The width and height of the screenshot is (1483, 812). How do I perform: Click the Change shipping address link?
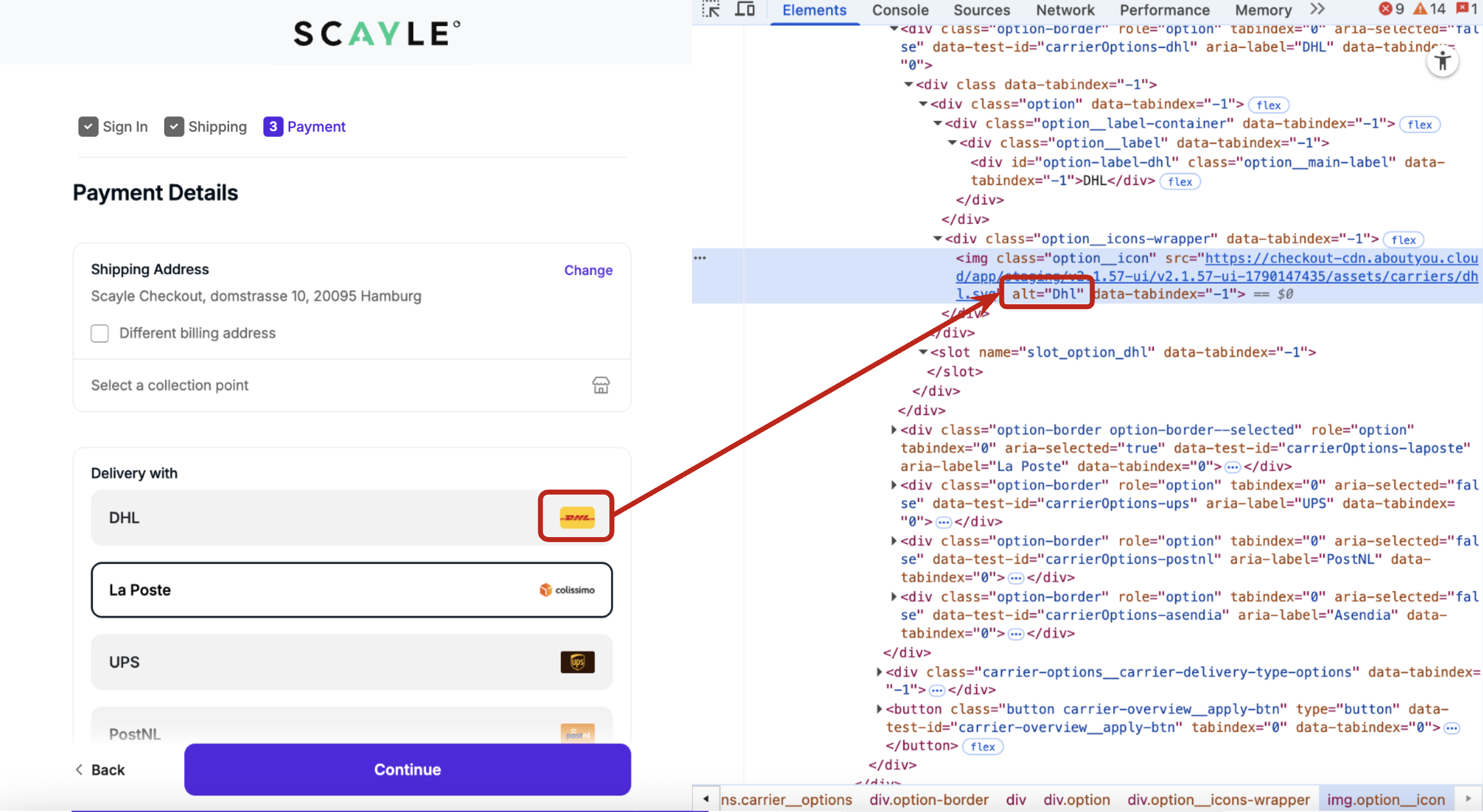(x=588, y=270)
